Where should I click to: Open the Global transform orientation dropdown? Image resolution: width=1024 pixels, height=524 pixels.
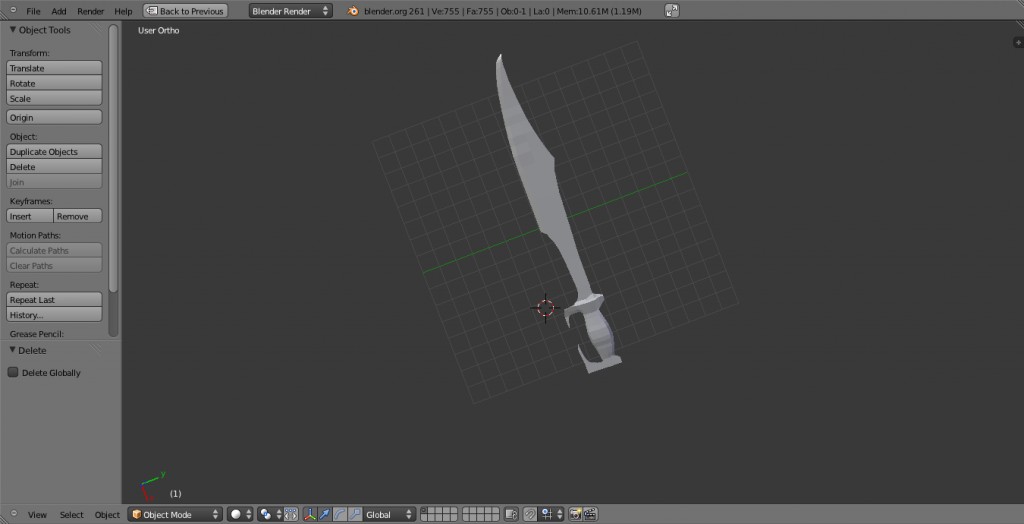[x=389, y=514]
